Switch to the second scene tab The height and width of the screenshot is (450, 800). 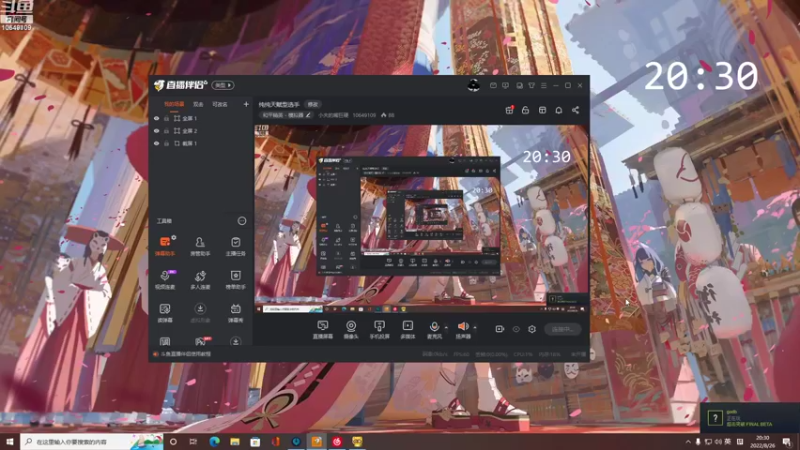[x=198, y=104]
